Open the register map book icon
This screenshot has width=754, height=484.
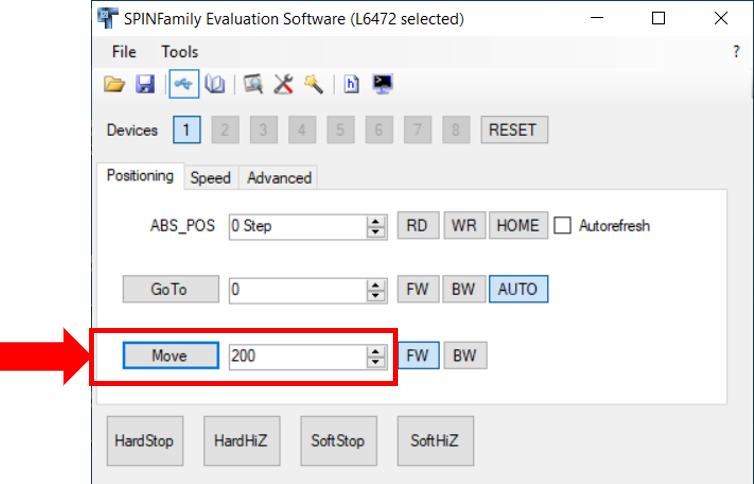point(214,84)
